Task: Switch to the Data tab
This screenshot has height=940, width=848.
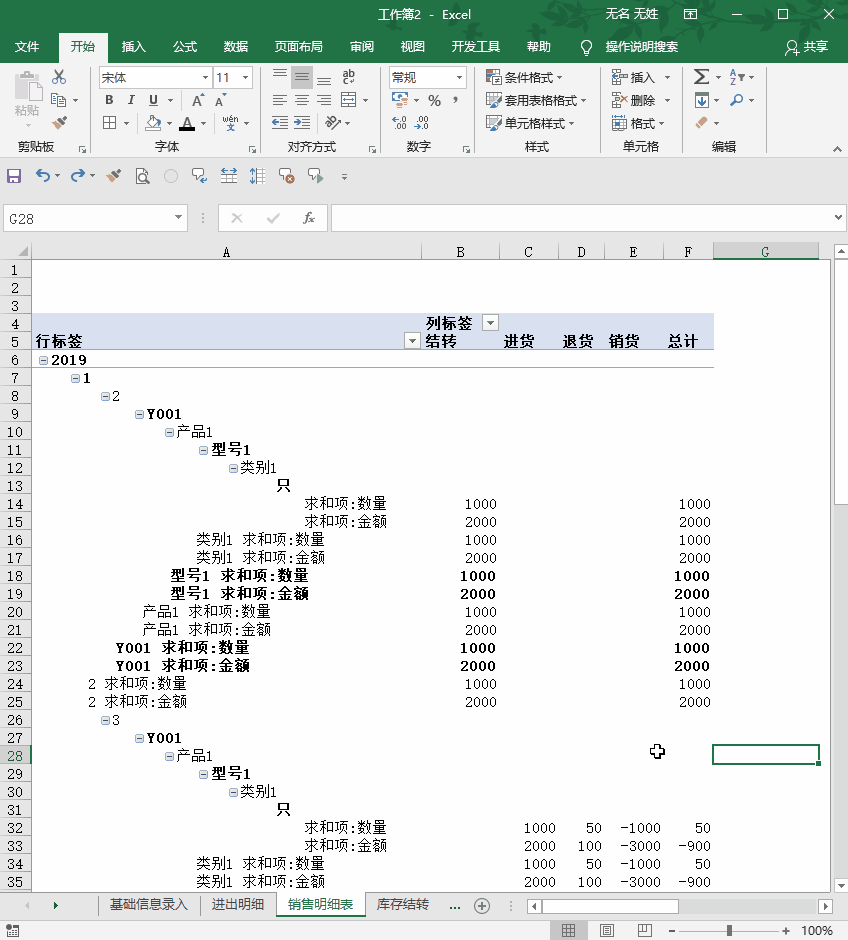Action: 236,47
